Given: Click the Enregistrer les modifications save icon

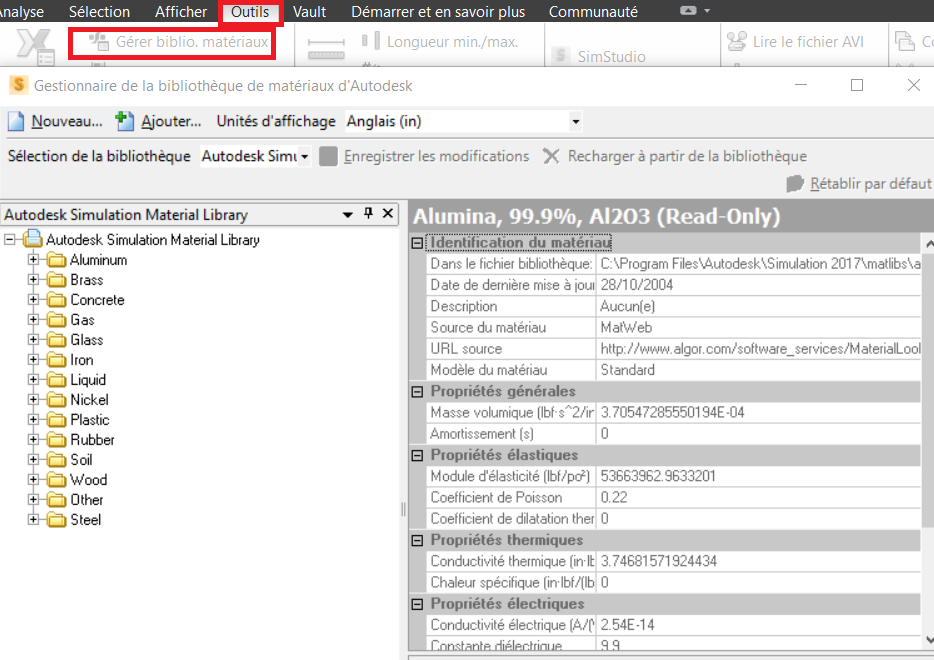Looking at the screenshot, I should 328,157.
